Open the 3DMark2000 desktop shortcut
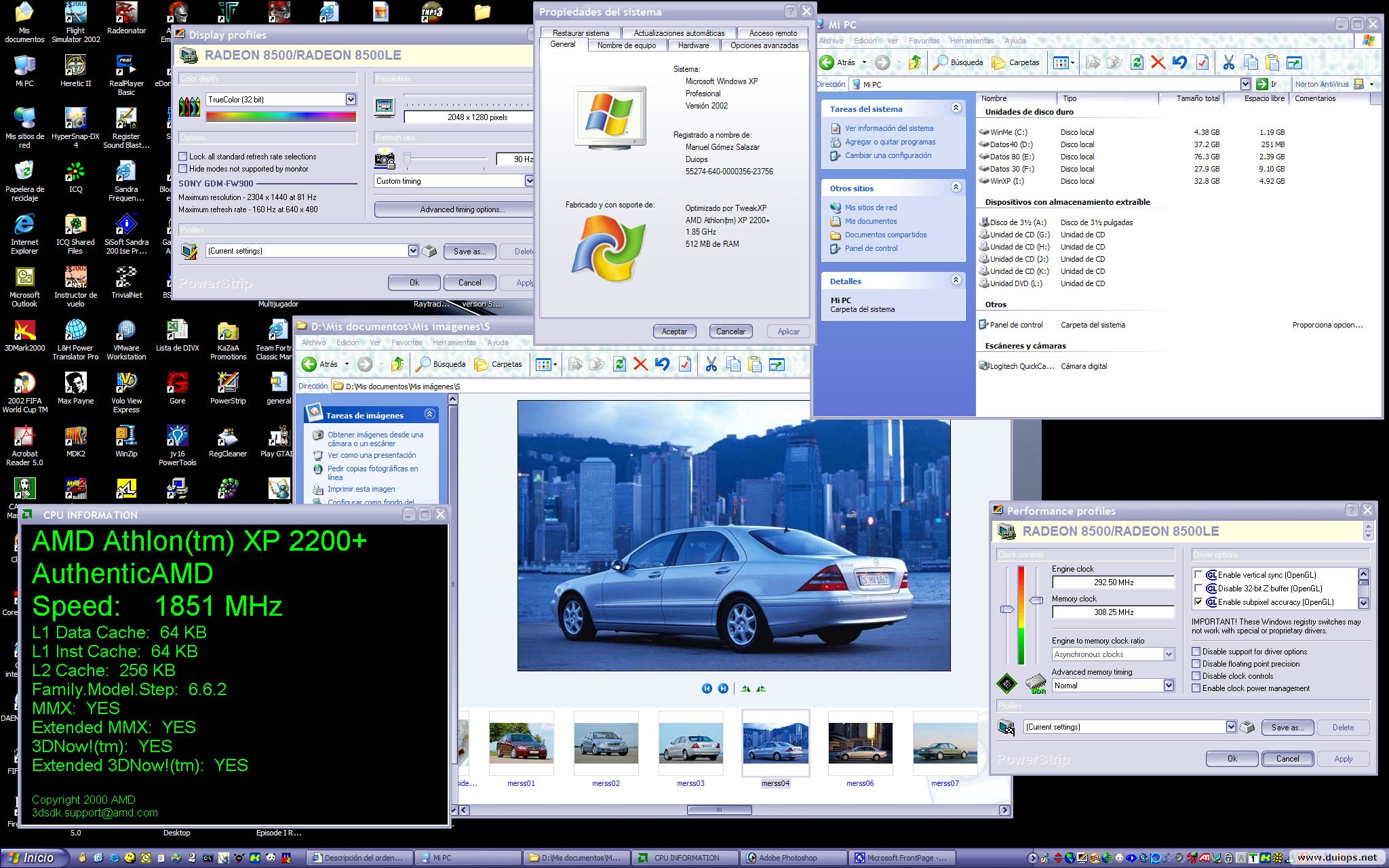This screenshot has height=868, width=1389. [24, 332]
